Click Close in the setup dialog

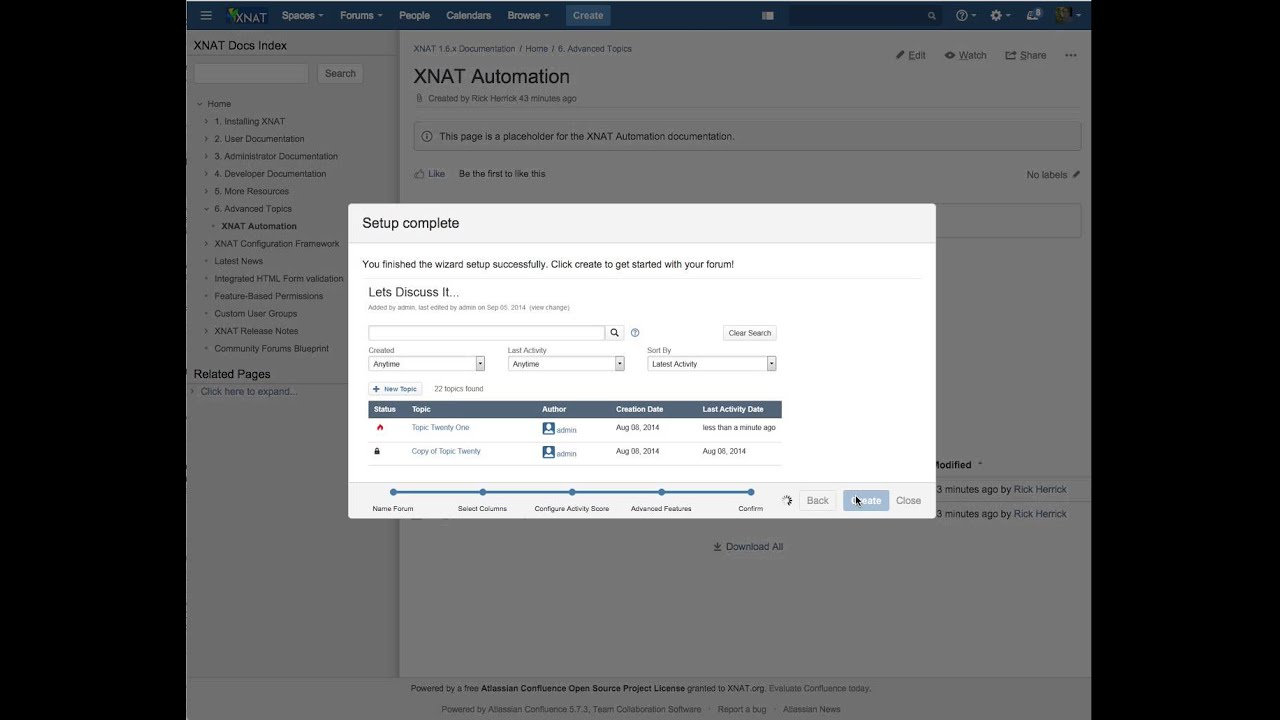908,501
